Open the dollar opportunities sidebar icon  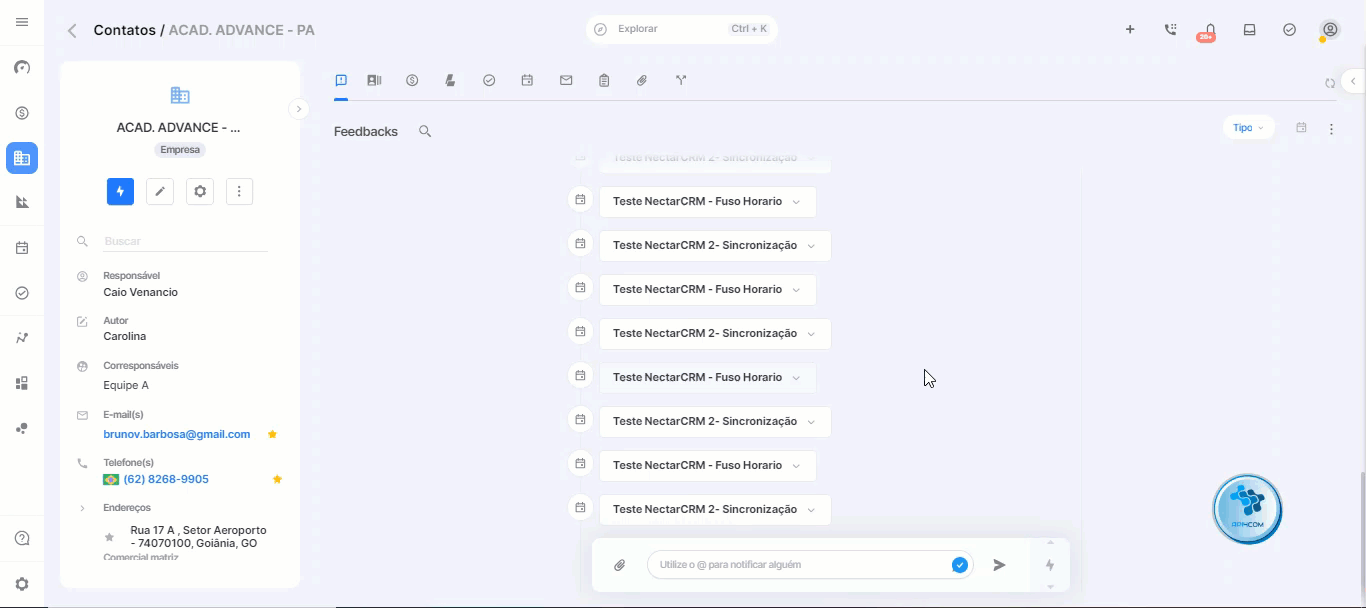[x=22, y=113]
